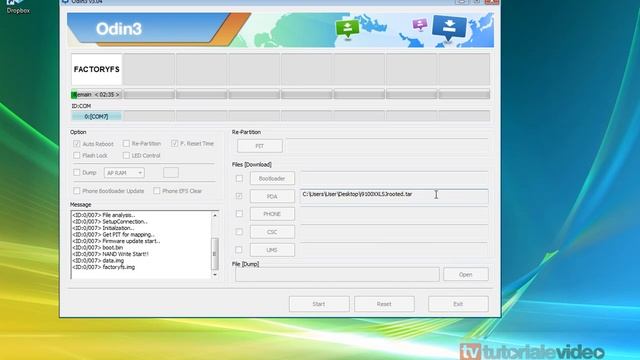Check the Dump option checkbox
The height and width of the screenshot is (360, 640).
pos(77,172)
